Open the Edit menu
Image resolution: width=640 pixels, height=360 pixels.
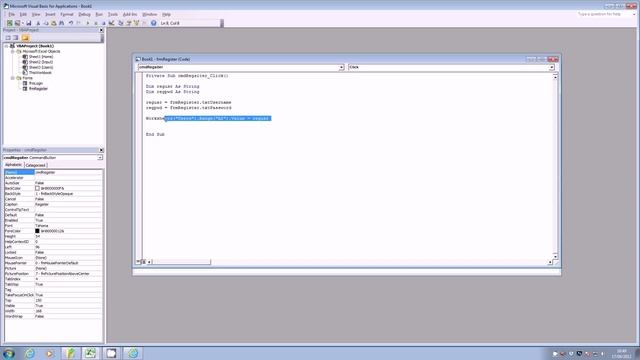23,14
